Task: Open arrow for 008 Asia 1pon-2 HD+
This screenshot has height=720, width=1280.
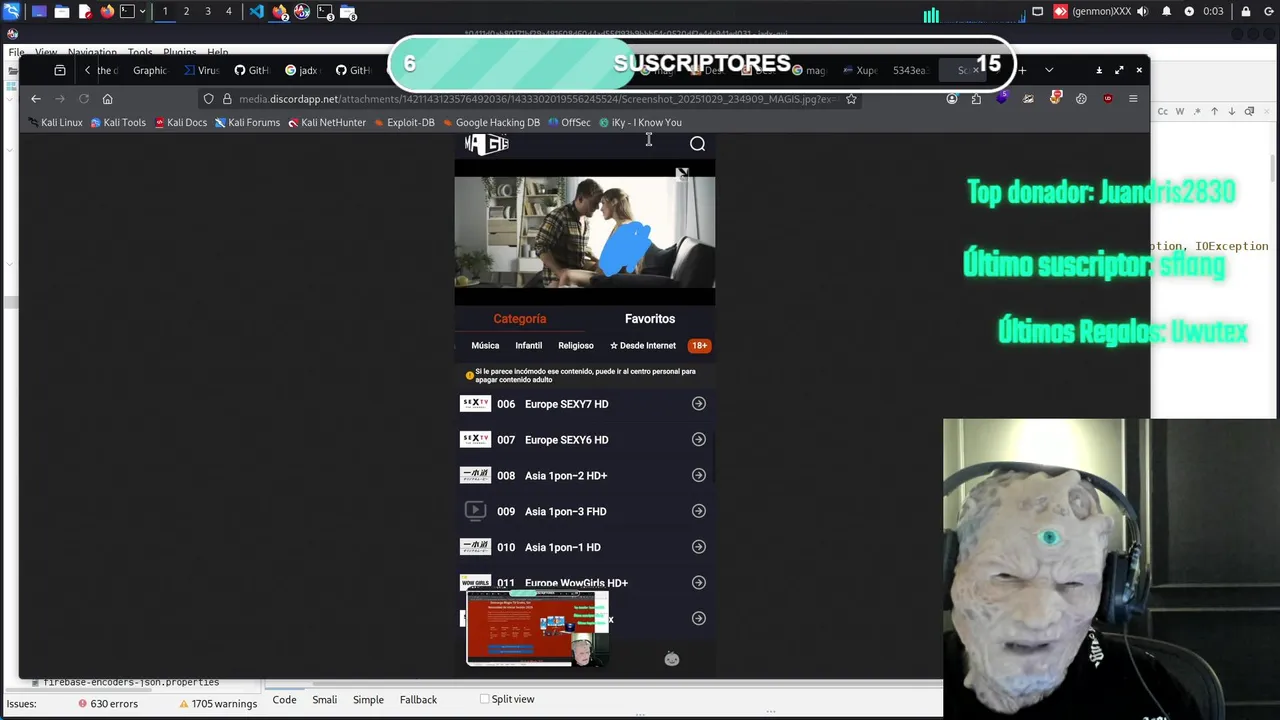Action: click(699, 476)
